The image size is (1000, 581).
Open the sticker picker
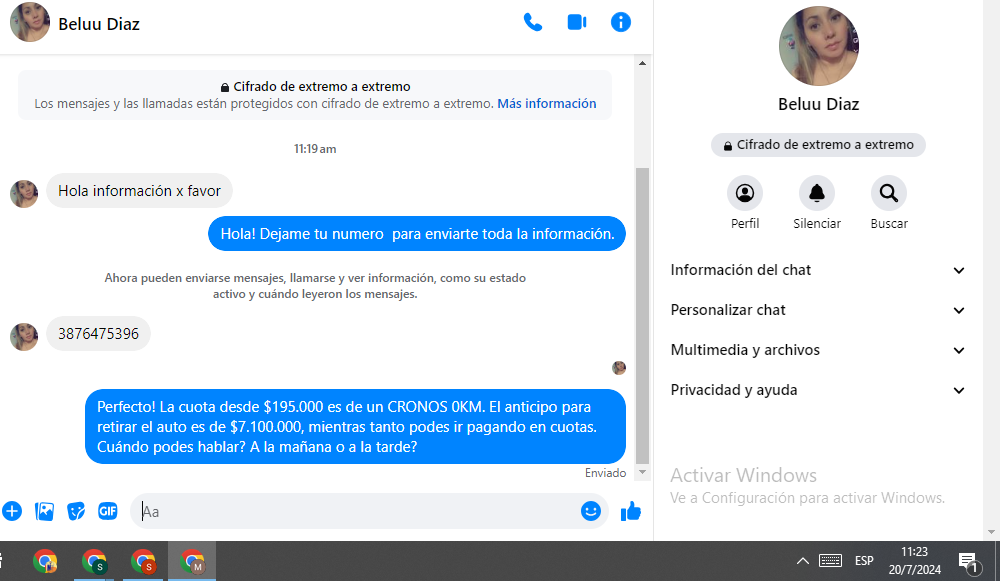click(x=76, y=511)
